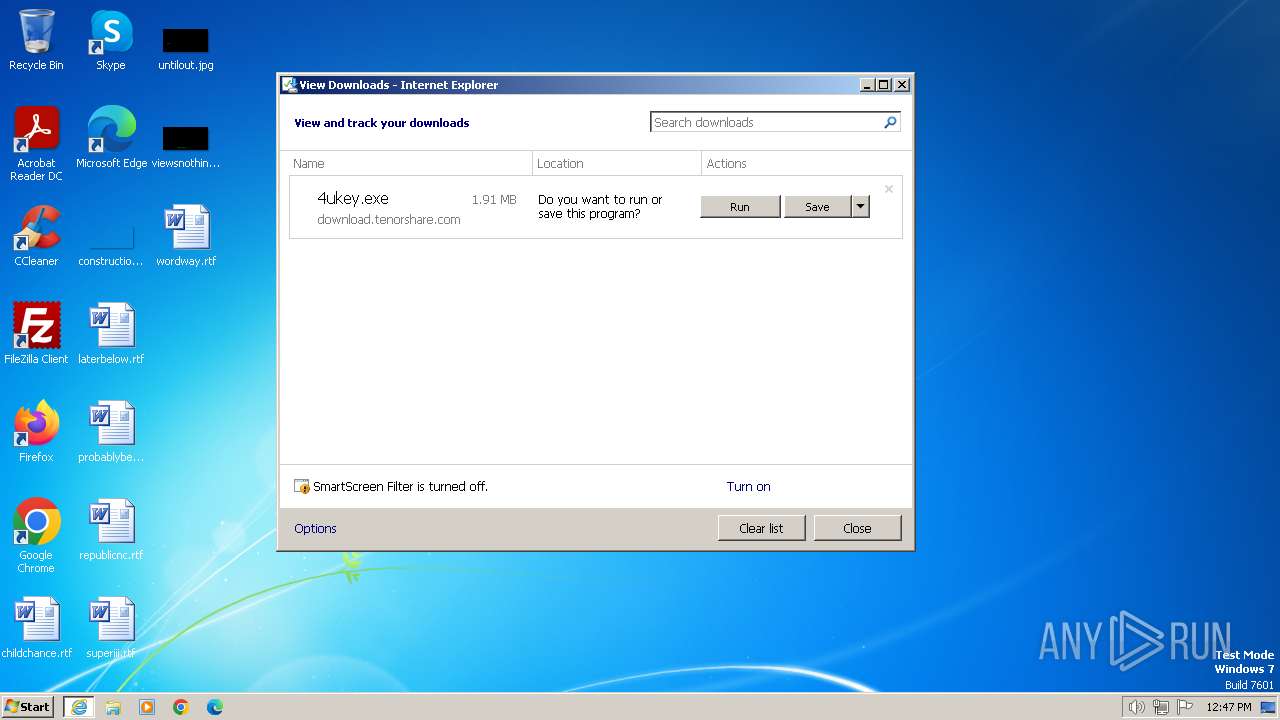The height and width of the screenshot is (720, 1280).
Task: Select the viewsnothin... desktop file
Action: click(186, 146)
